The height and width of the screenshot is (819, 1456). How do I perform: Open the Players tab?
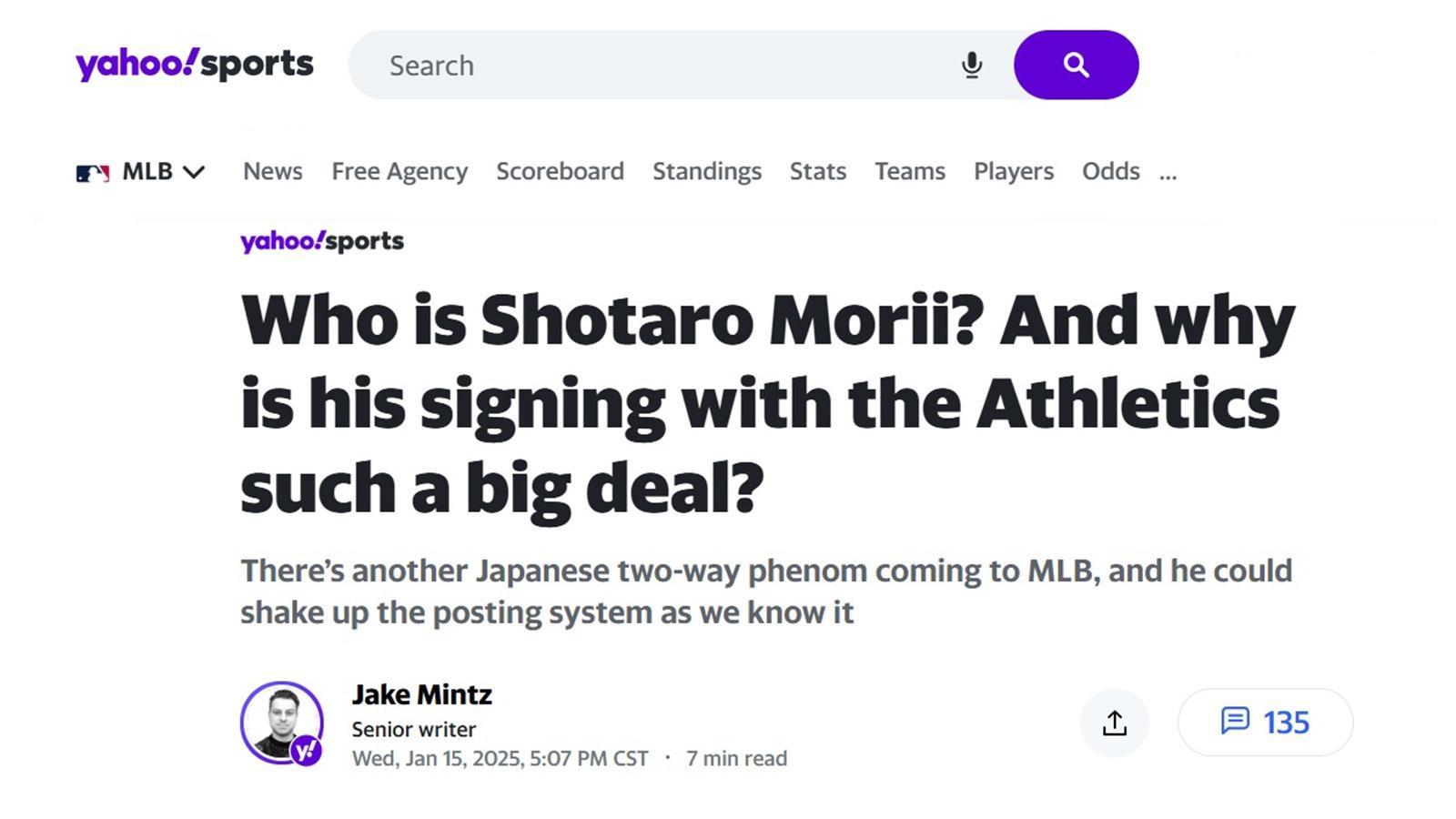[x=1014, y=171]
